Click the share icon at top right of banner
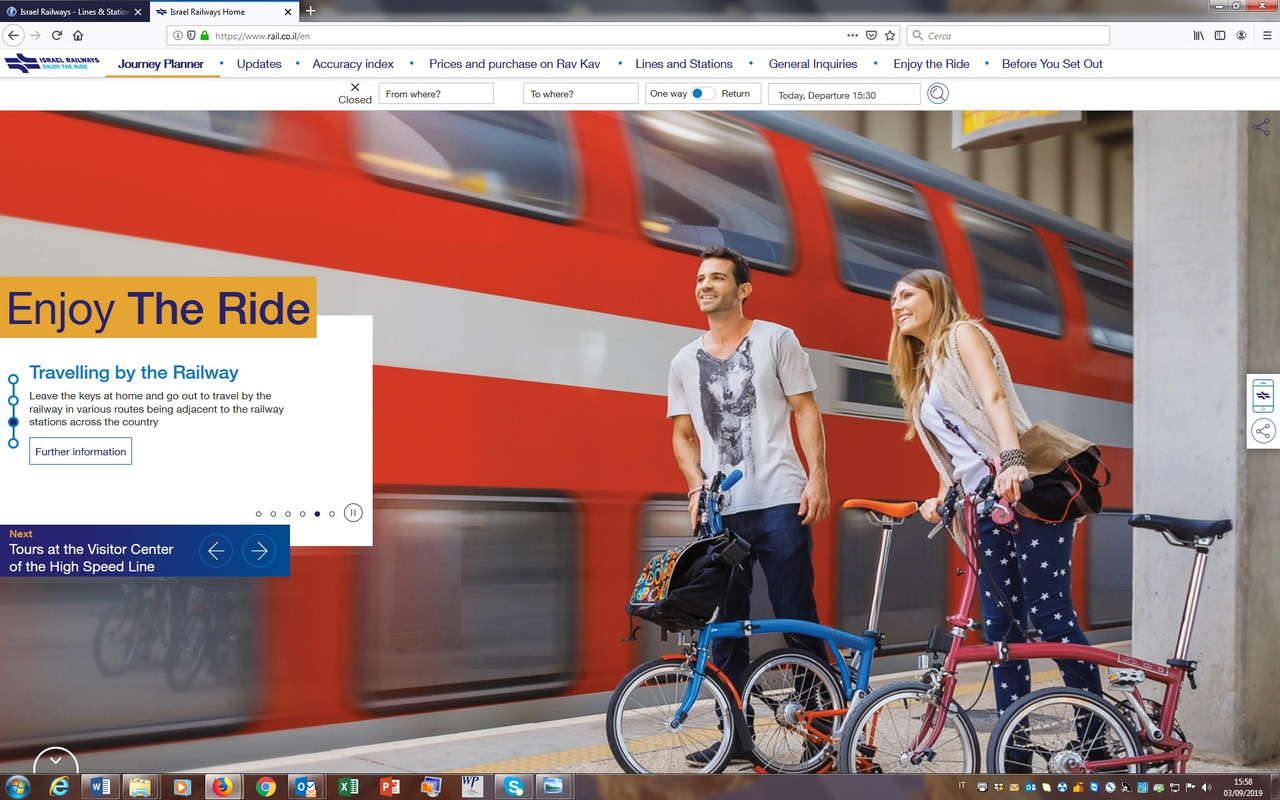 tap(1262, 127)
